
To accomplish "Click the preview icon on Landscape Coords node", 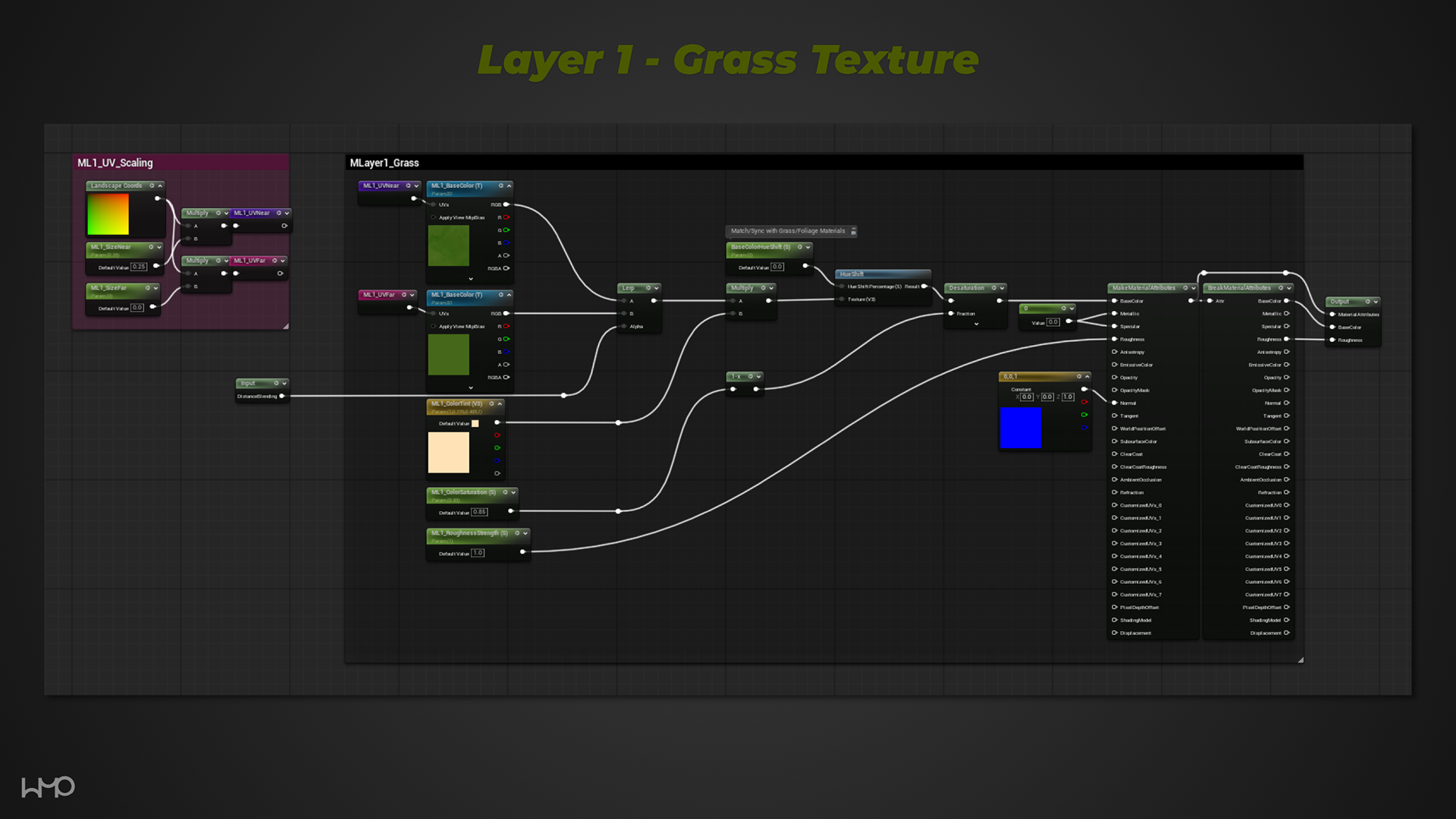I will pos(152,186).
